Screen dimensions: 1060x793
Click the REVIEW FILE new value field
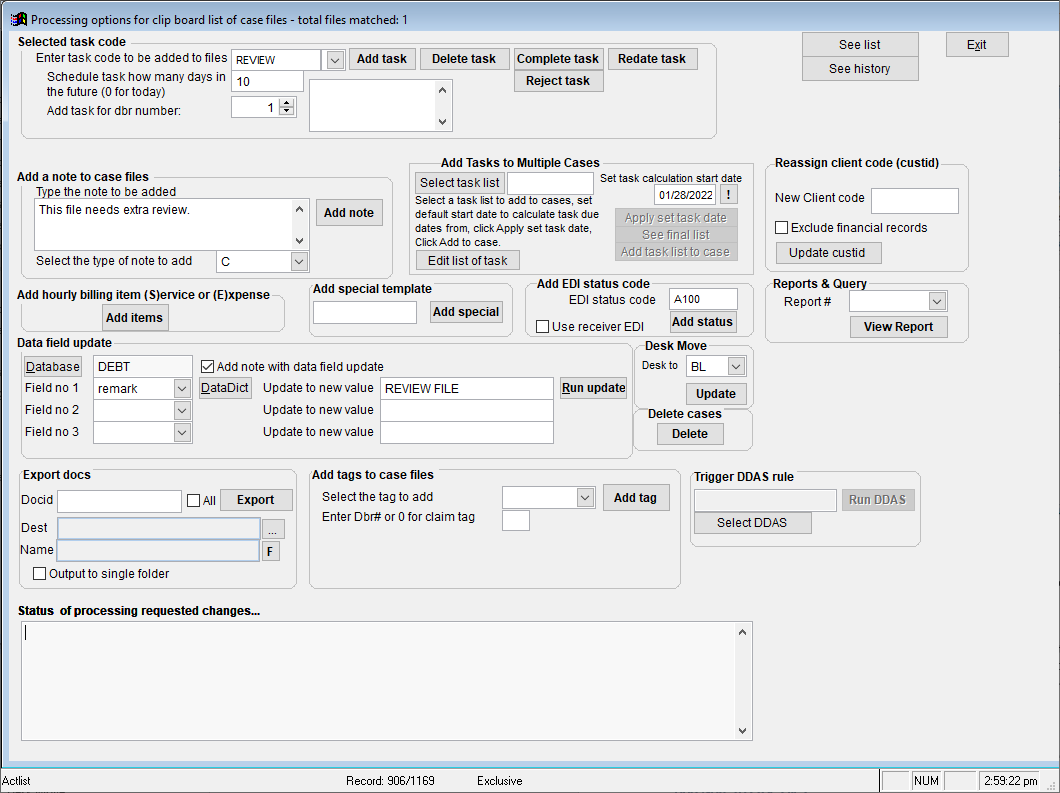pos(466,389)
